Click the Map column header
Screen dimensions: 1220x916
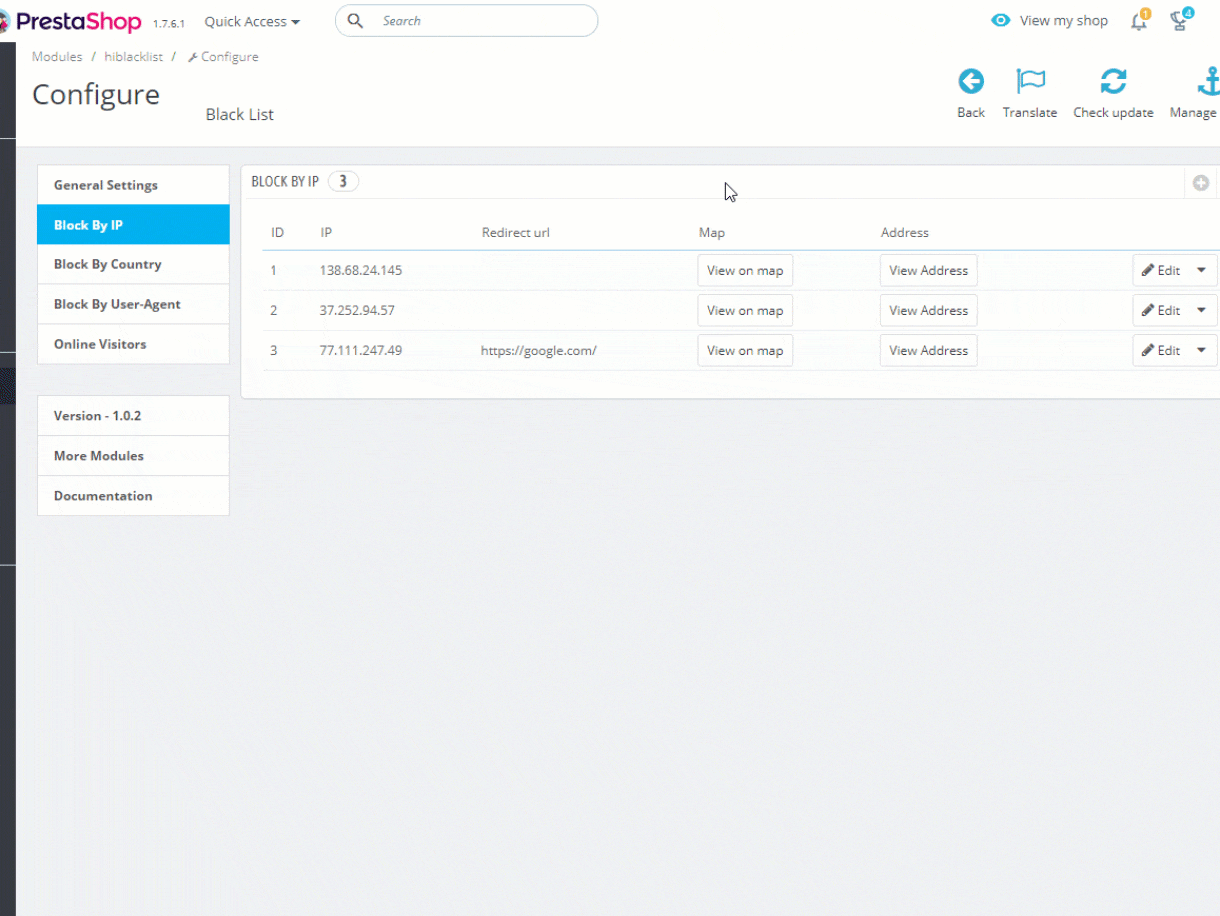pos(712,233)
